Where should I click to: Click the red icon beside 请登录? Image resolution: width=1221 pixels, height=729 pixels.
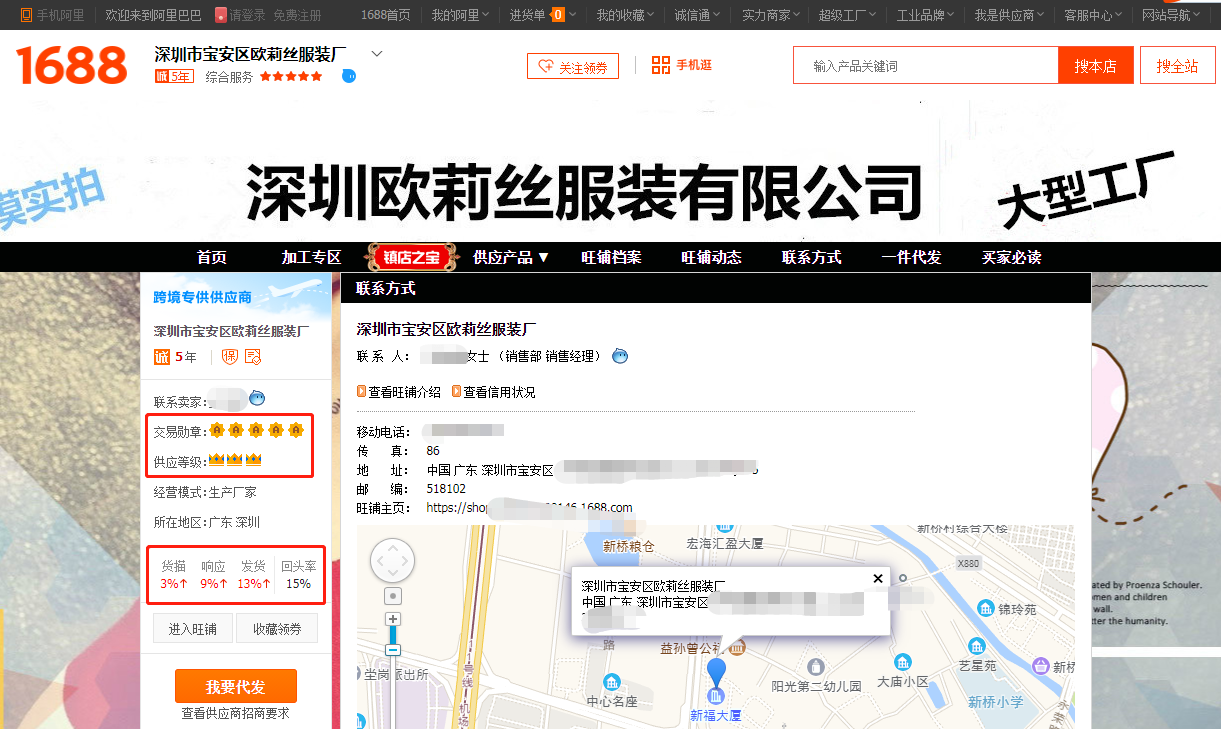221,15
